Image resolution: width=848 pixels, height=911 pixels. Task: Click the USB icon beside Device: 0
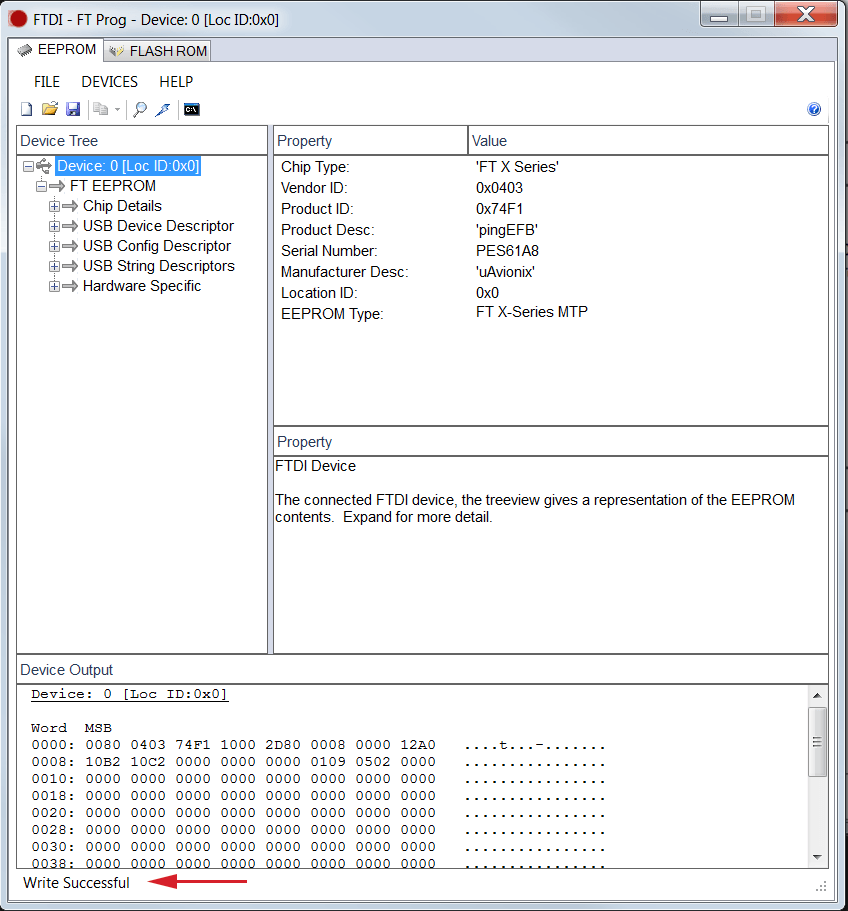coord(44,166)
